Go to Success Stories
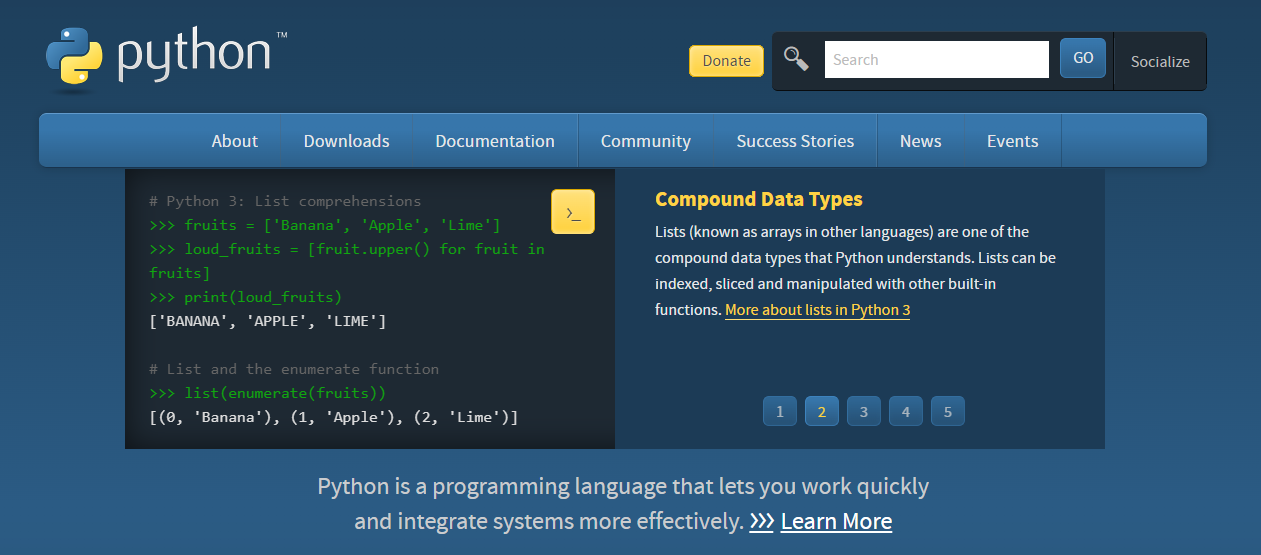Viewport: 1261px width, 555px height. (x=795, y=141)
